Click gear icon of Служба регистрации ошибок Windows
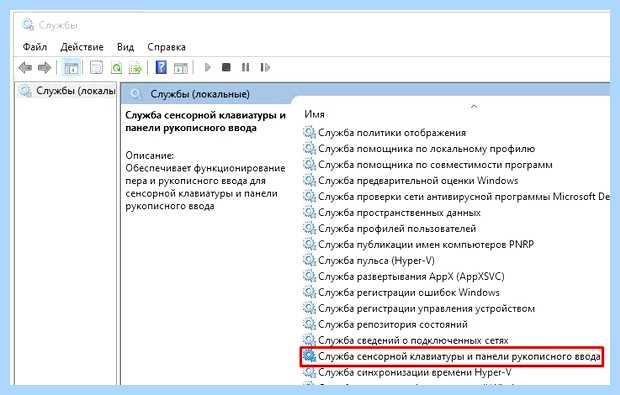The image size is (620, 395). pyautogui.click(x=309, y=292)
